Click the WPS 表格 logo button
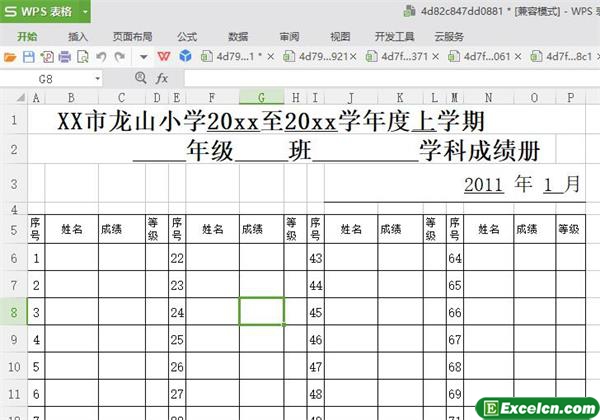This screenshot has width=600, height=420. click(x=39, y=11)
